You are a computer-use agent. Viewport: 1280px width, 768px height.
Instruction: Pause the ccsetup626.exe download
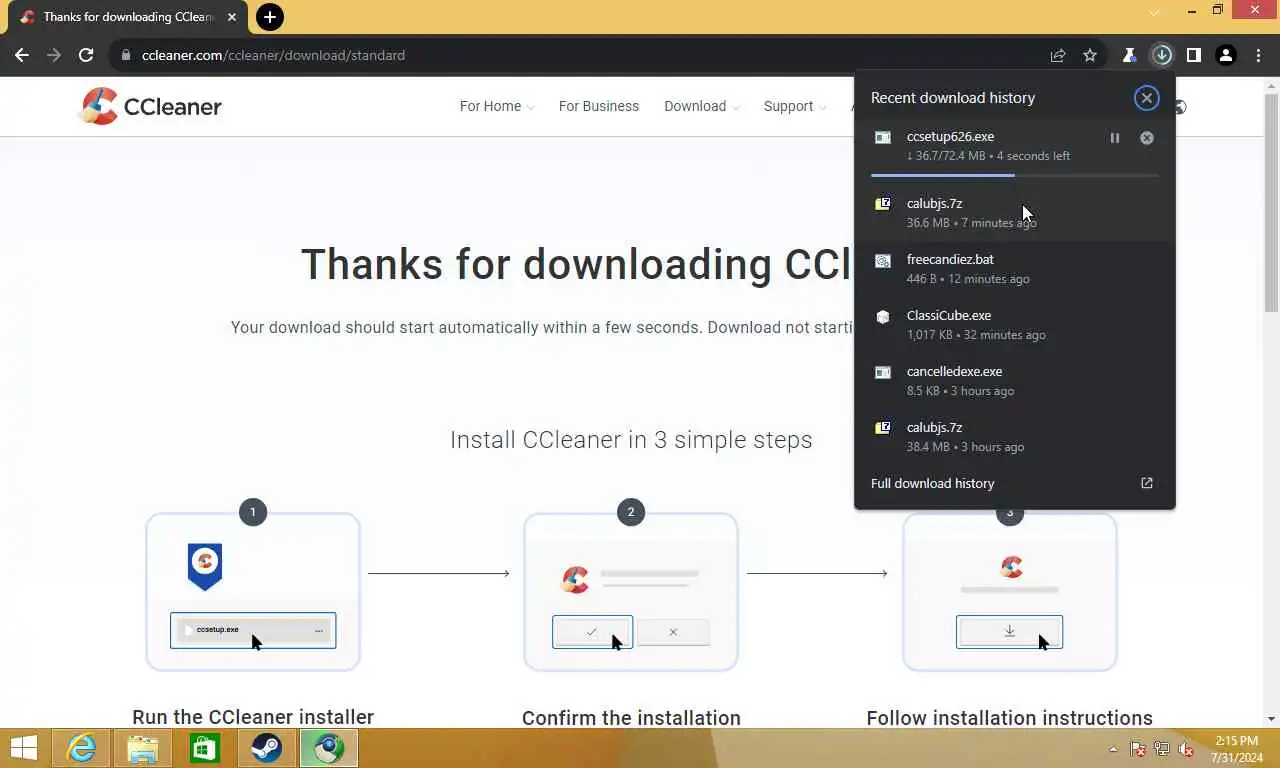pos(1115,138)
